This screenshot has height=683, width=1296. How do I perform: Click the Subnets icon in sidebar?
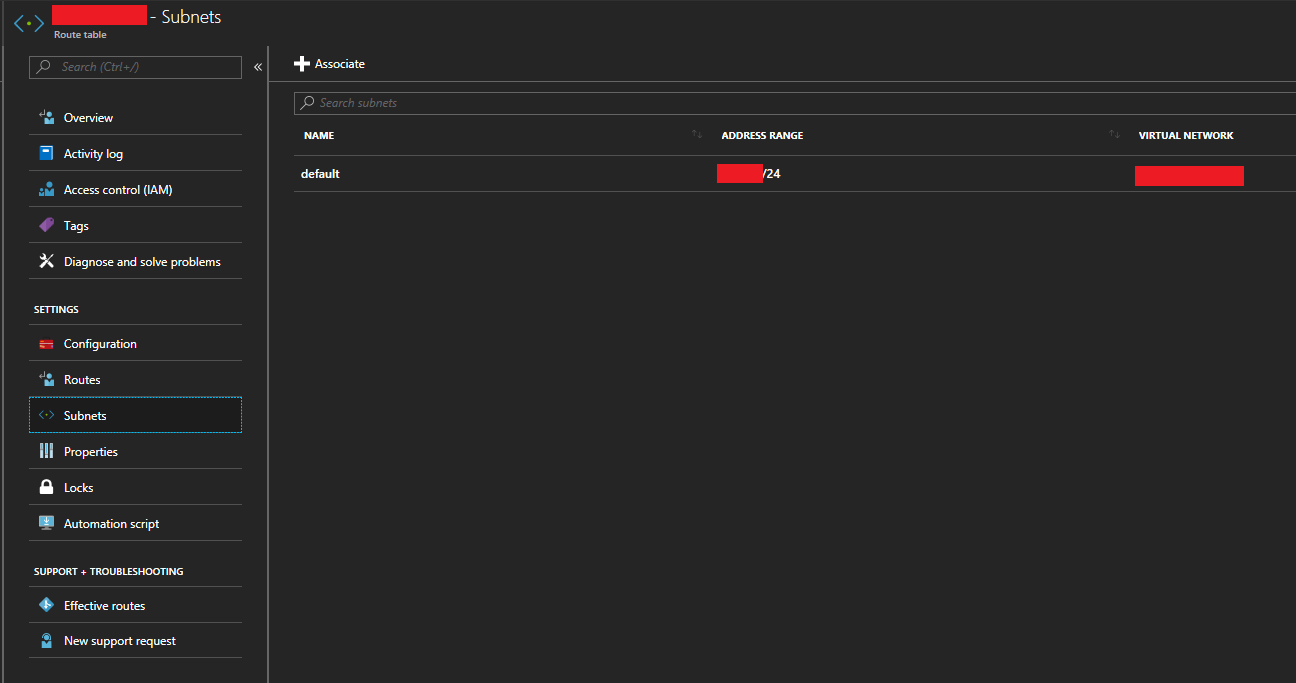coord(46,415)
